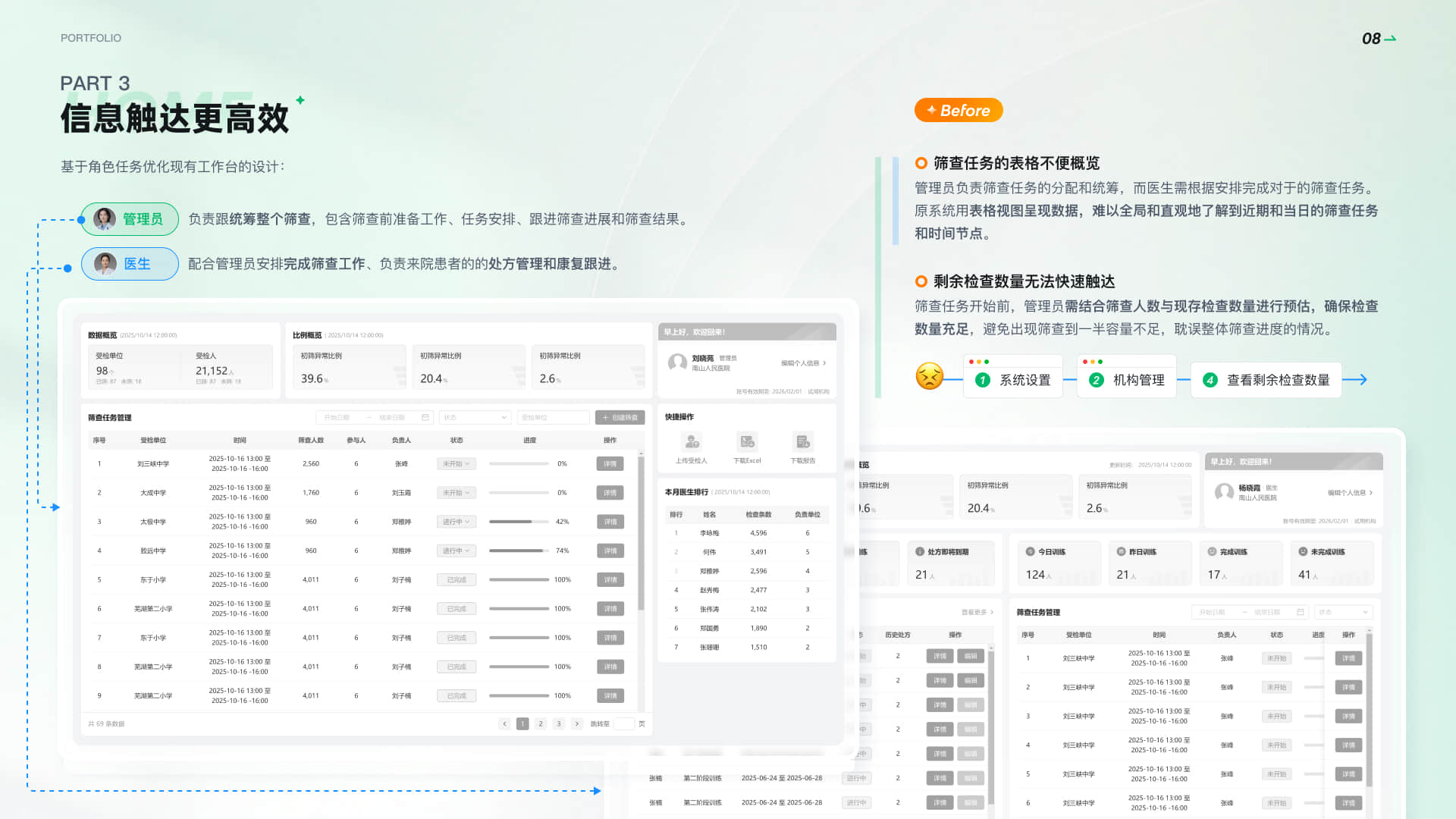Expand 进行中 status for 致远中学 row
Screen dimensions: 1456x819
point(457,551)
